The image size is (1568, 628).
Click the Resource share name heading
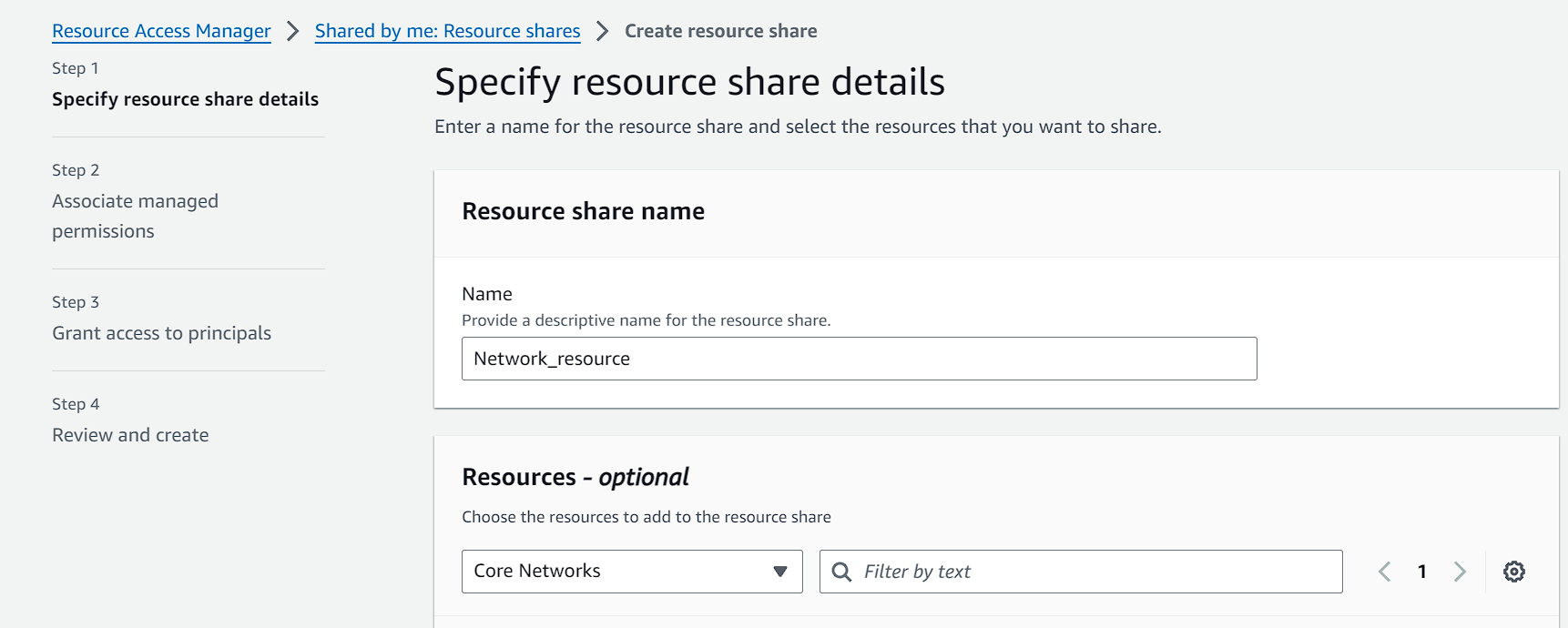[583, 211]
